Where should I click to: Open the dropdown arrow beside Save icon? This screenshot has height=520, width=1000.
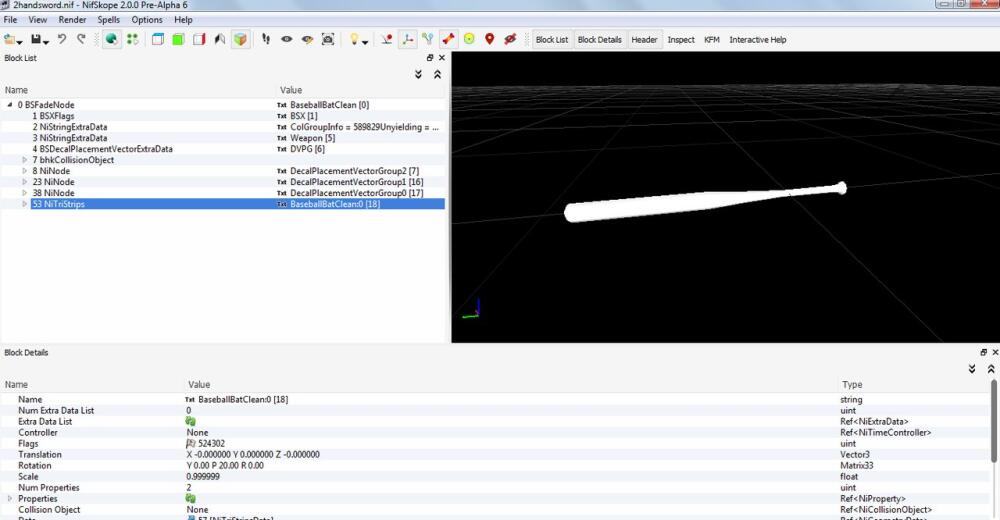tap(47, 42)
